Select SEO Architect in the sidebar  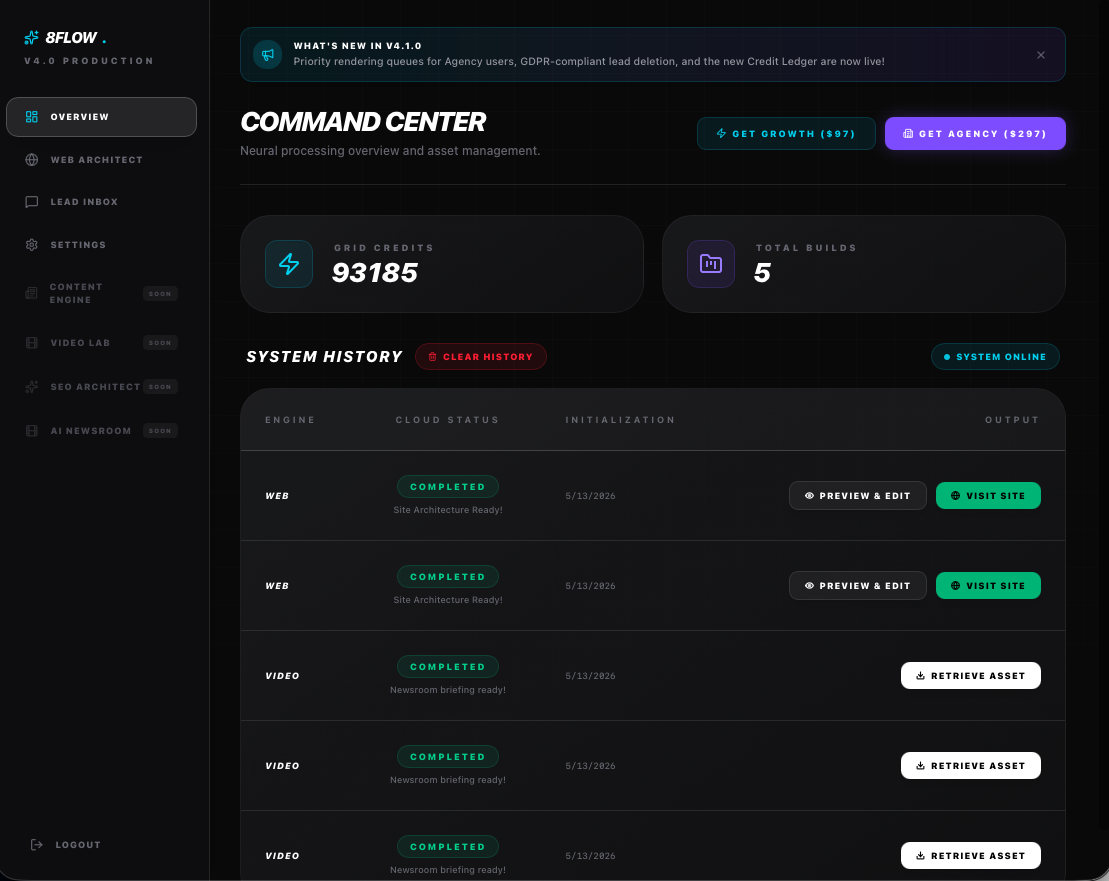click(101, 387)
